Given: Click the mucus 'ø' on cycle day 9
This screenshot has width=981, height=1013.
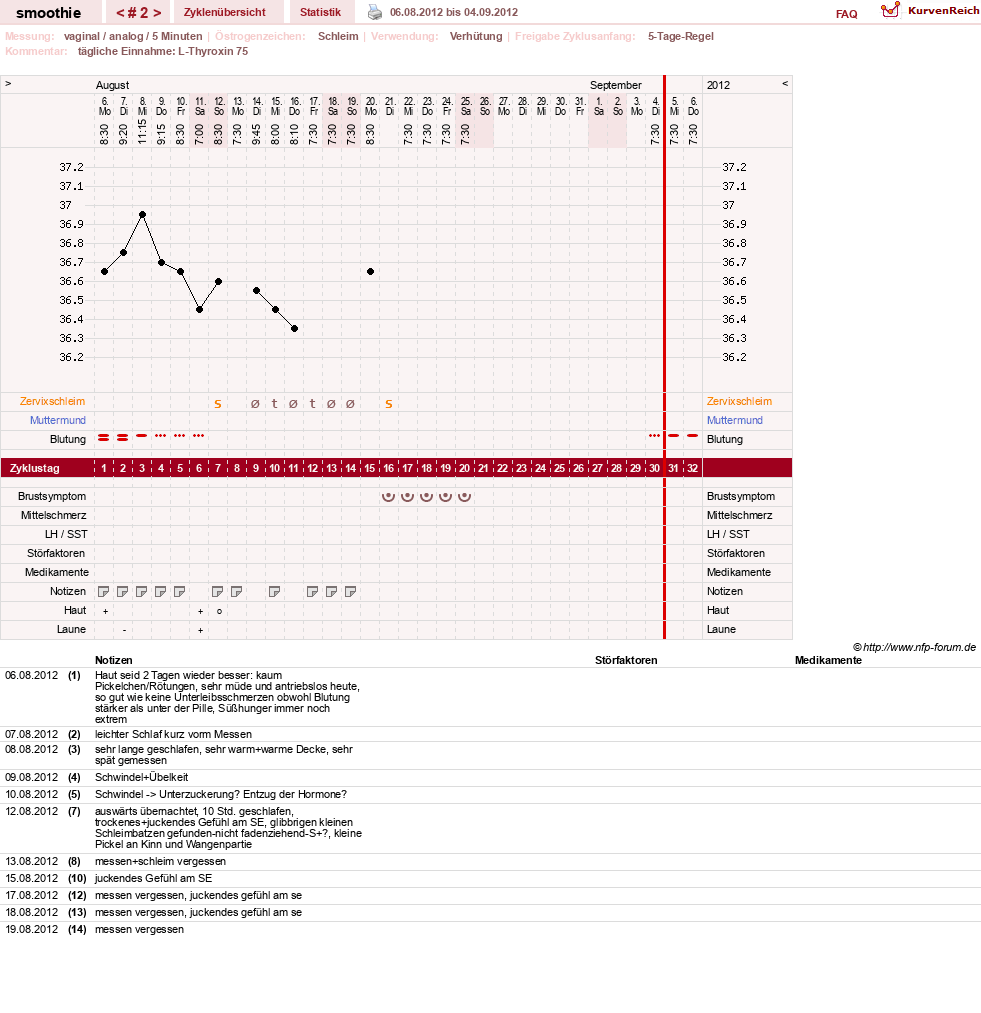Looking at the screenshot, I should (255, 404).
